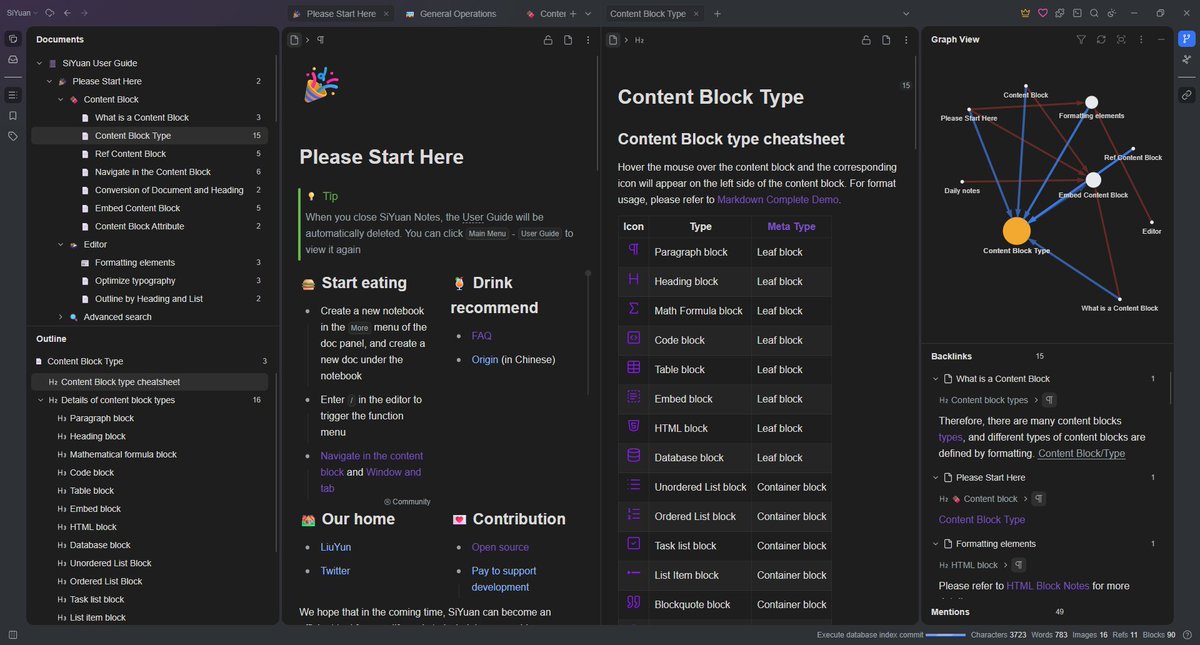
Task: Minimize the Graph View panel
Action: 1161,40
